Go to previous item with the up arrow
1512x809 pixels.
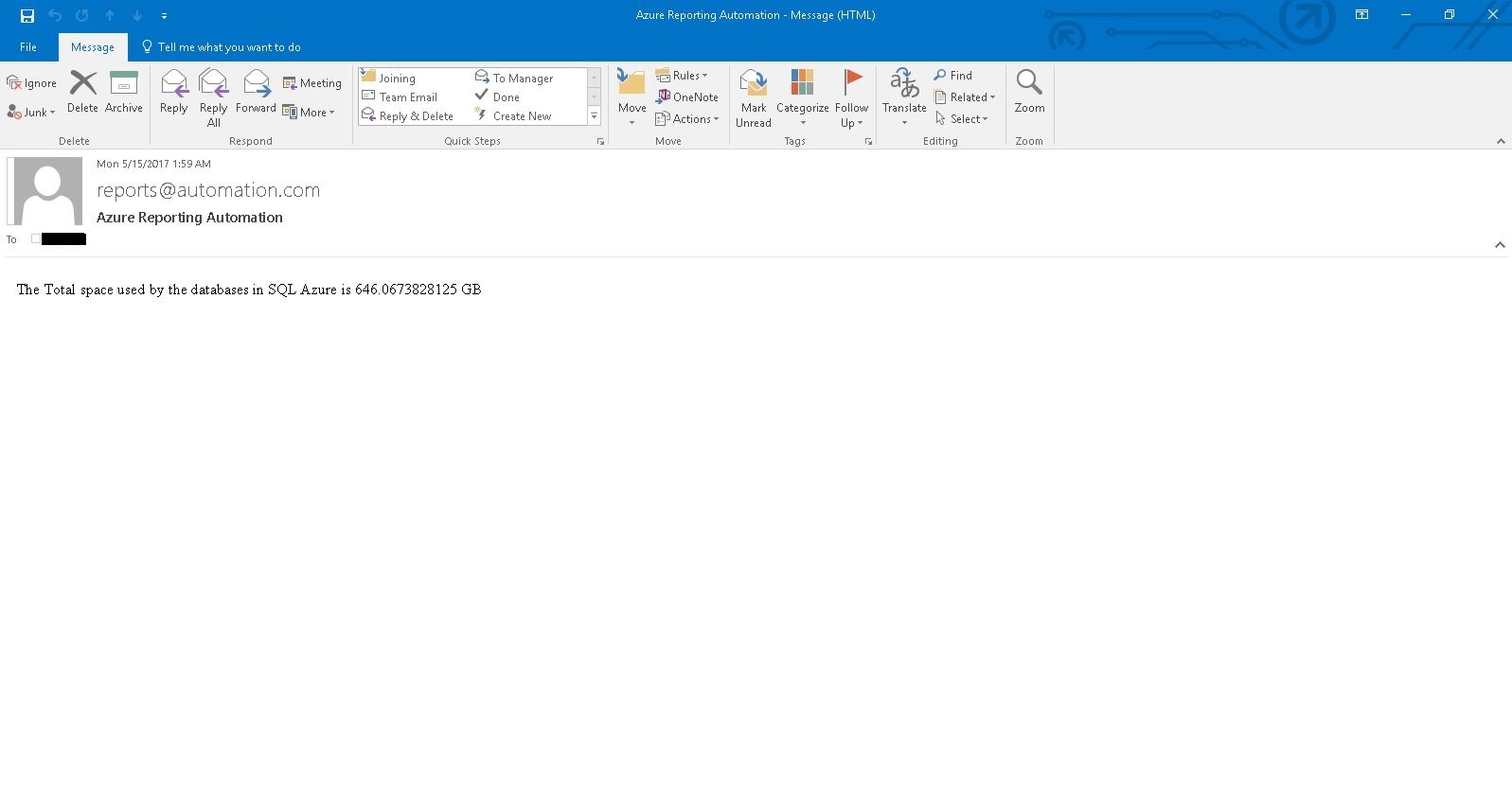point(110,15)
